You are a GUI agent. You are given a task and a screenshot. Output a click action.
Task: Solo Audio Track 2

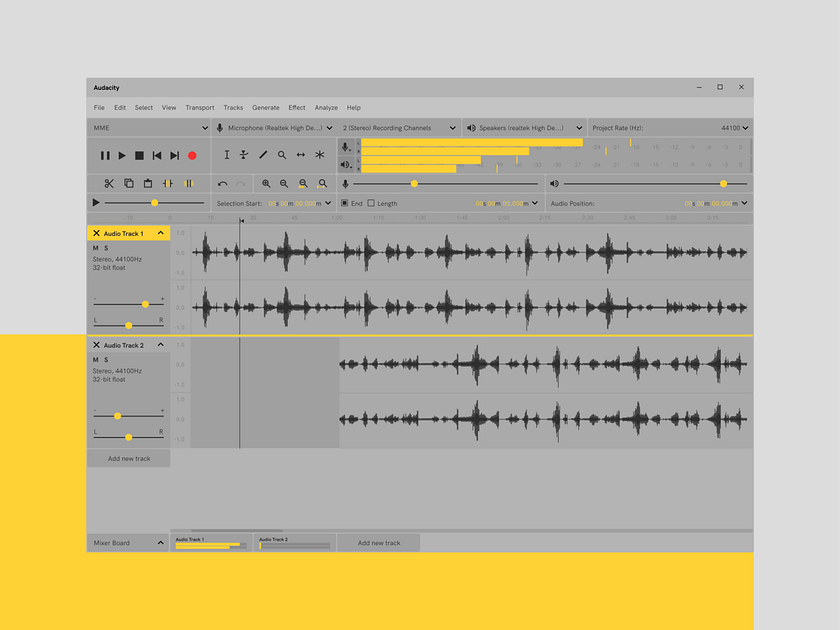(105, 357)
